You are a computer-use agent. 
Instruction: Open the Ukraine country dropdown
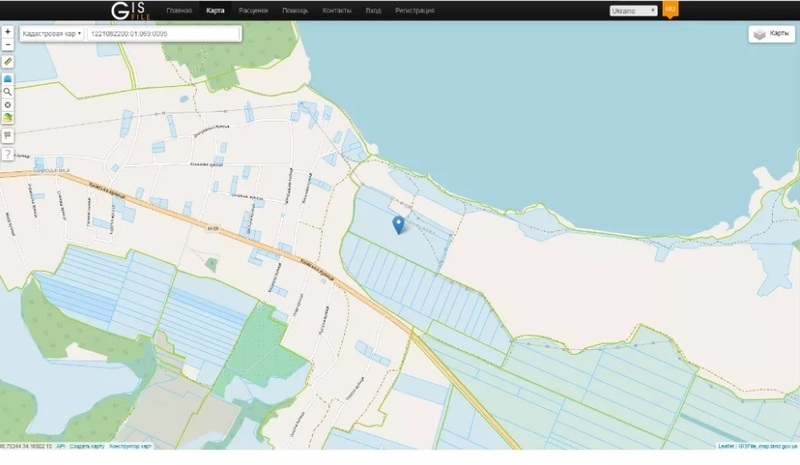tap(632, 10)
